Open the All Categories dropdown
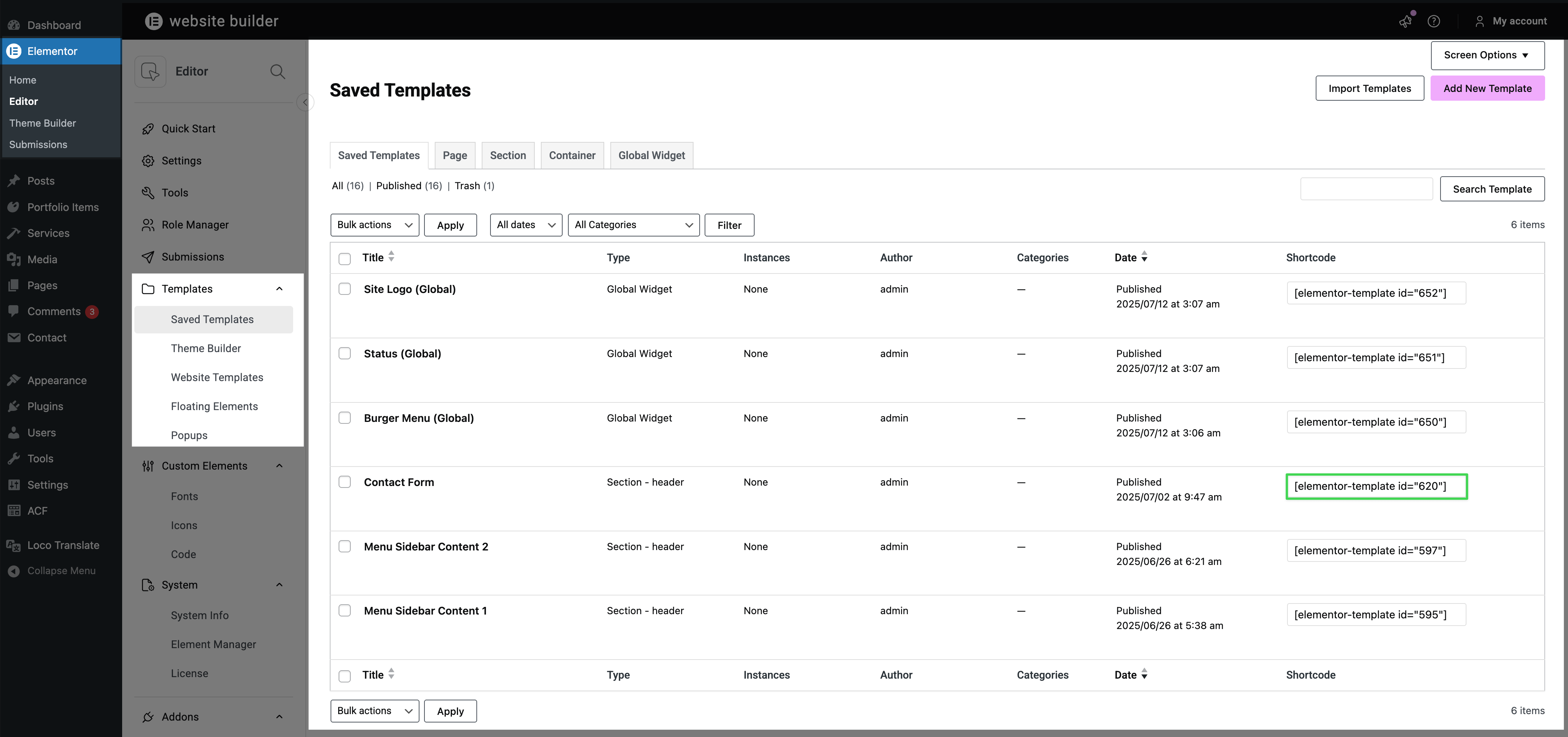This screenshot has width=1568, height=737. 633,225
